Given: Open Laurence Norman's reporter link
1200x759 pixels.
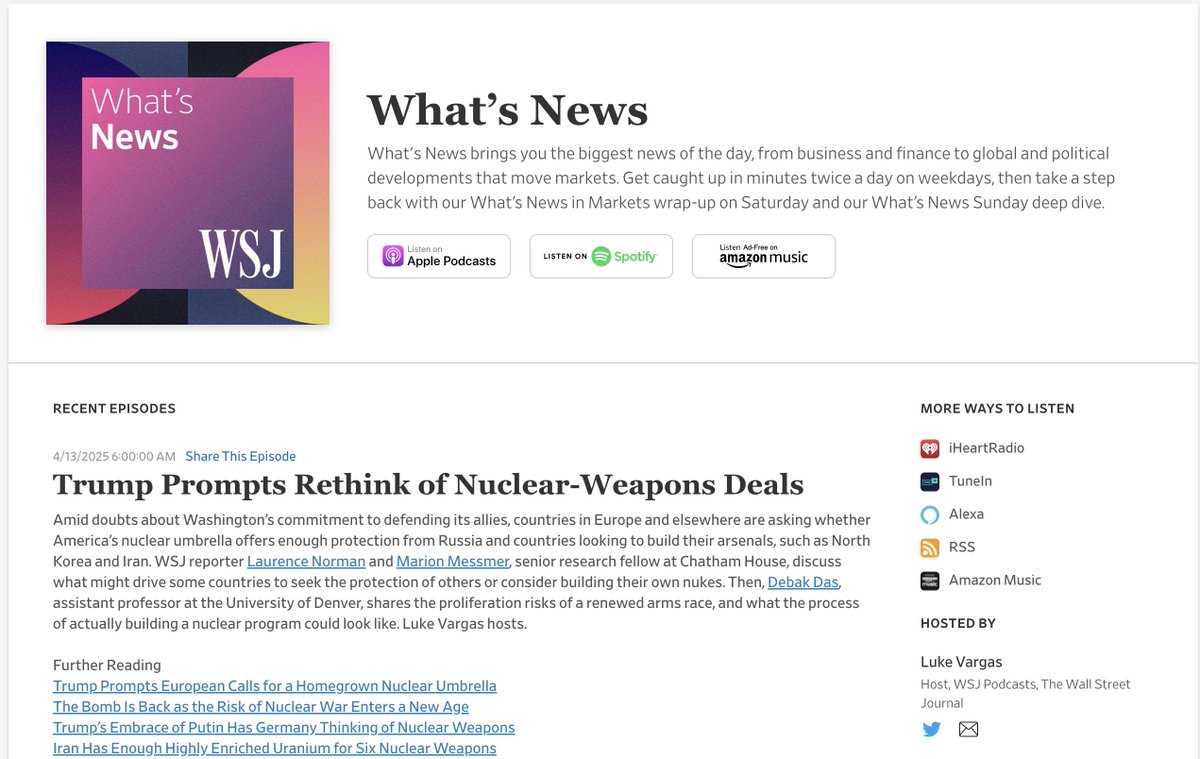Looking at the screenshot, I should click(x=306, y=561).
